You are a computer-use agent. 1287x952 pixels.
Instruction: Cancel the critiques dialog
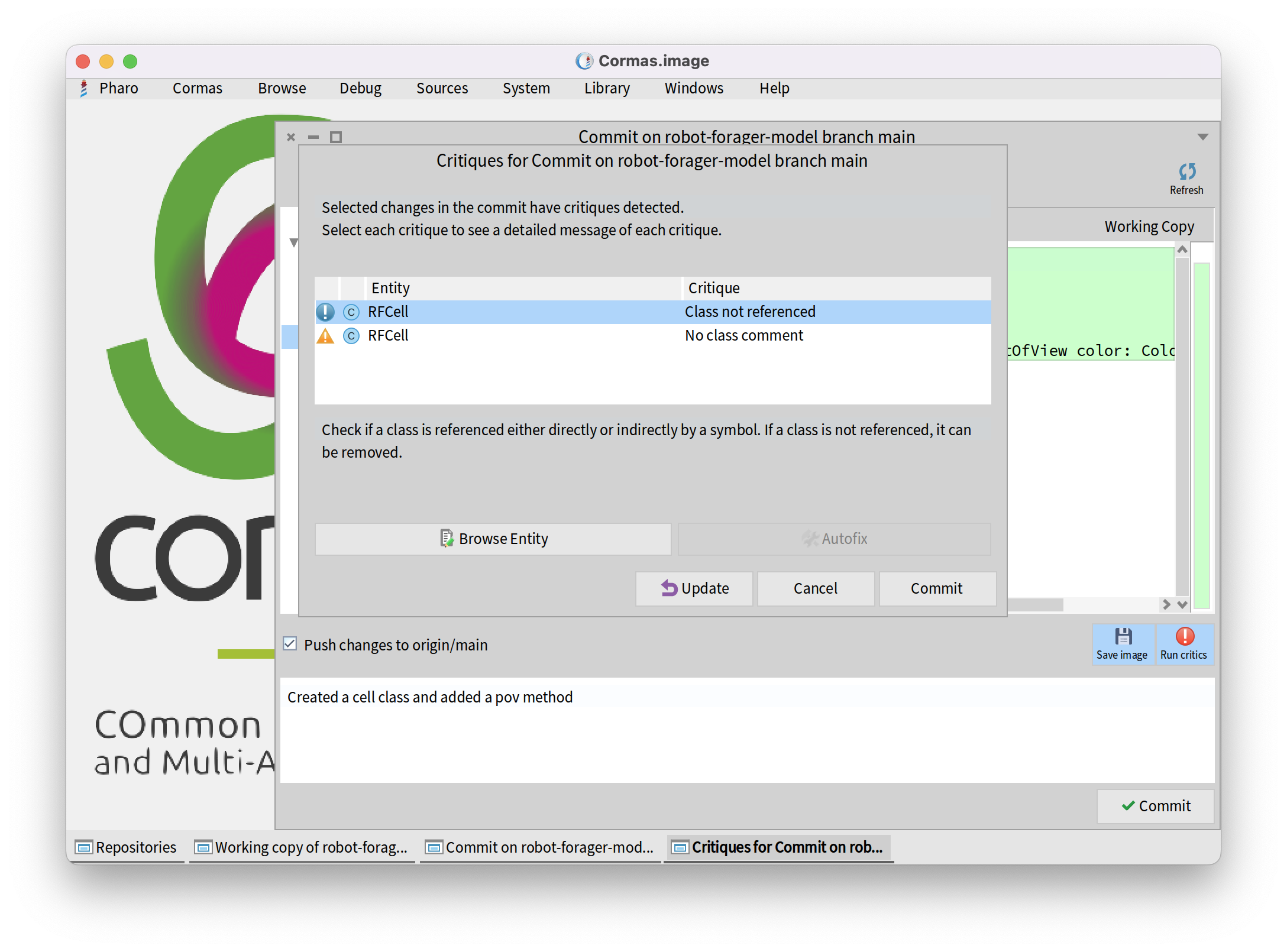click(815, 588)
